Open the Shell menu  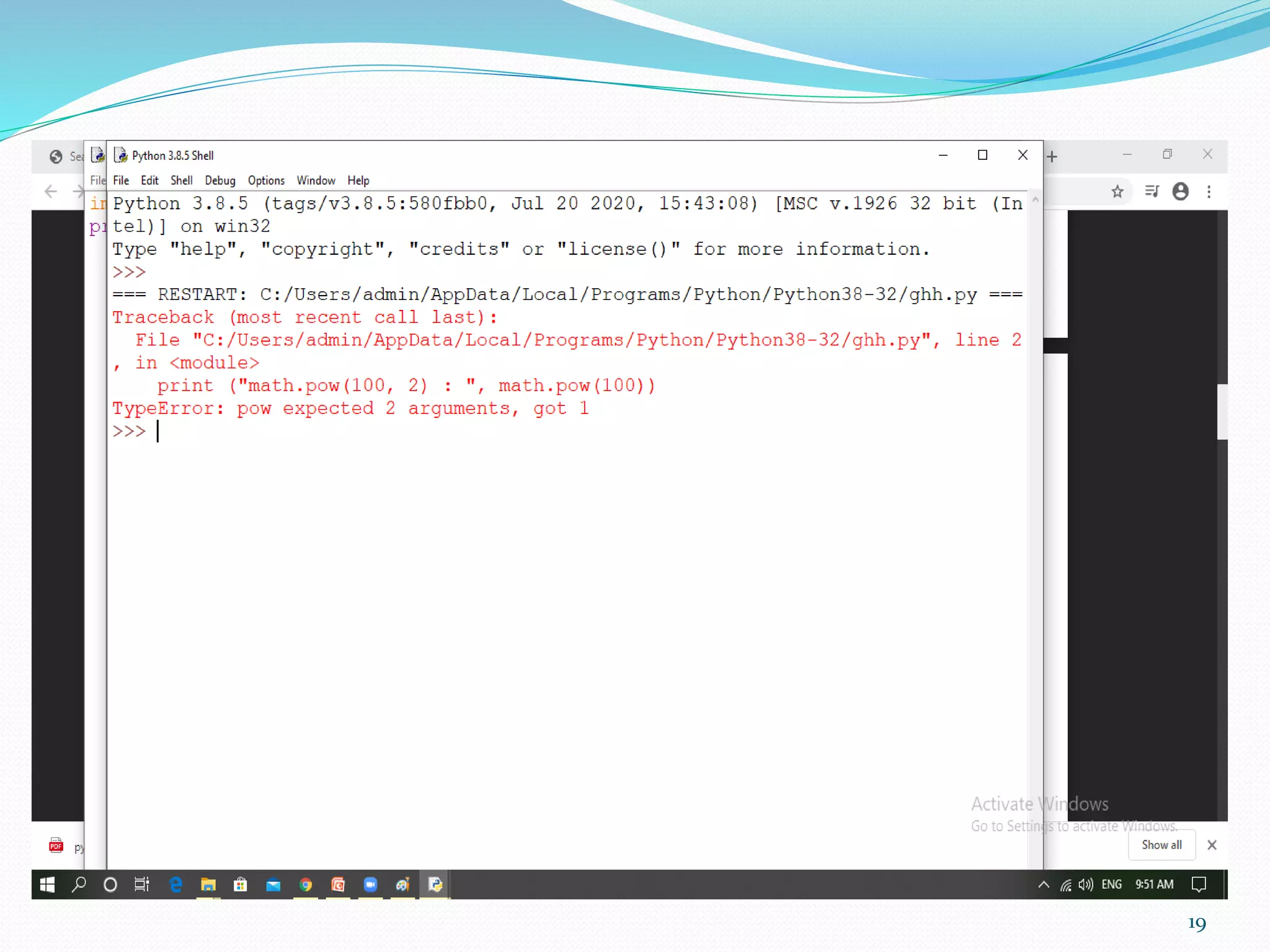tap(182, 180)
